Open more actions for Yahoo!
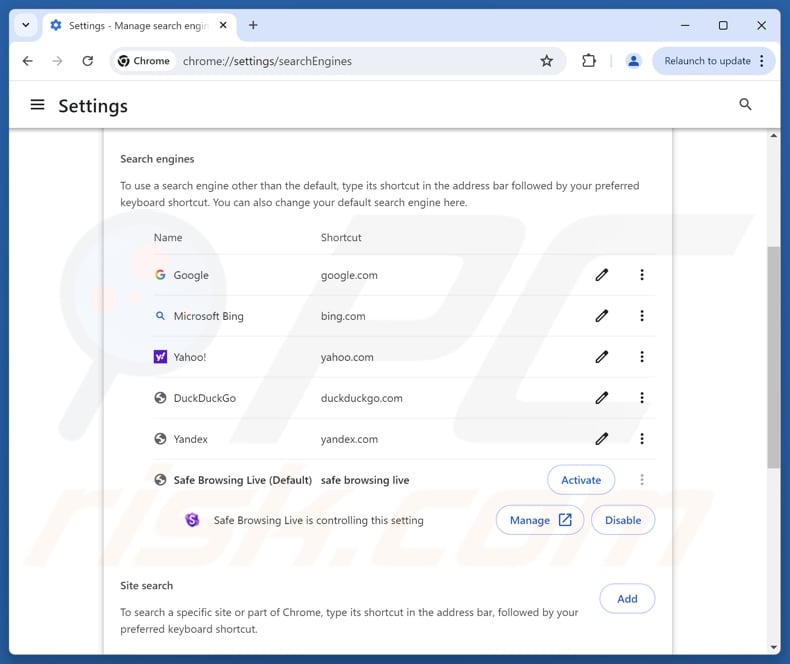Screen dimensions: 790x664 641,357
